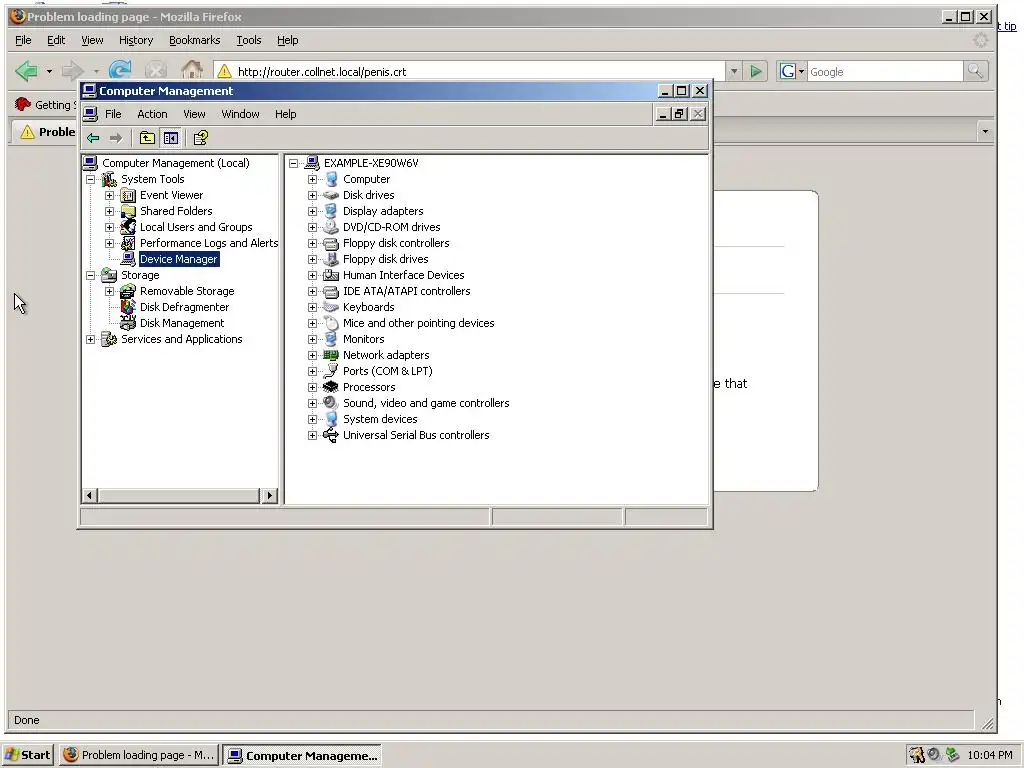Click the Universal Serial Bus controllers icon
1024x768 pixels.
tap(331, 435)
